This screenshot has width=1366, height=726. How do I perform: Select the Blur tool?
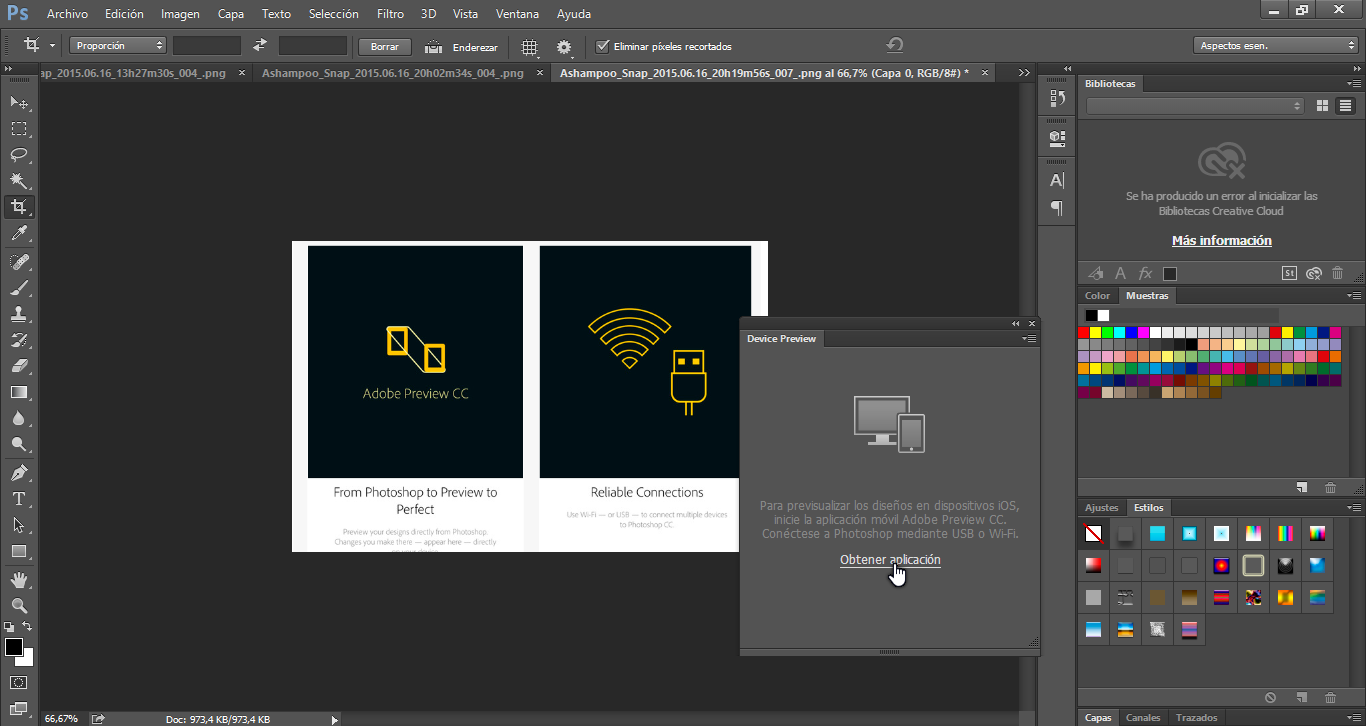coord(19,418)
